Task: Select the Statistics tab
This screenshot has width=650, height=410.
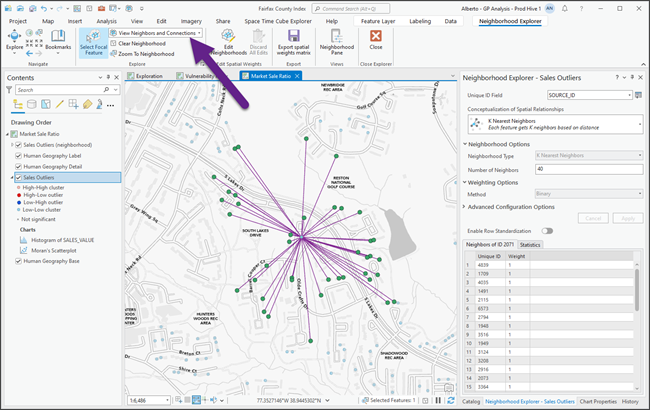Action: pos(530,244)
